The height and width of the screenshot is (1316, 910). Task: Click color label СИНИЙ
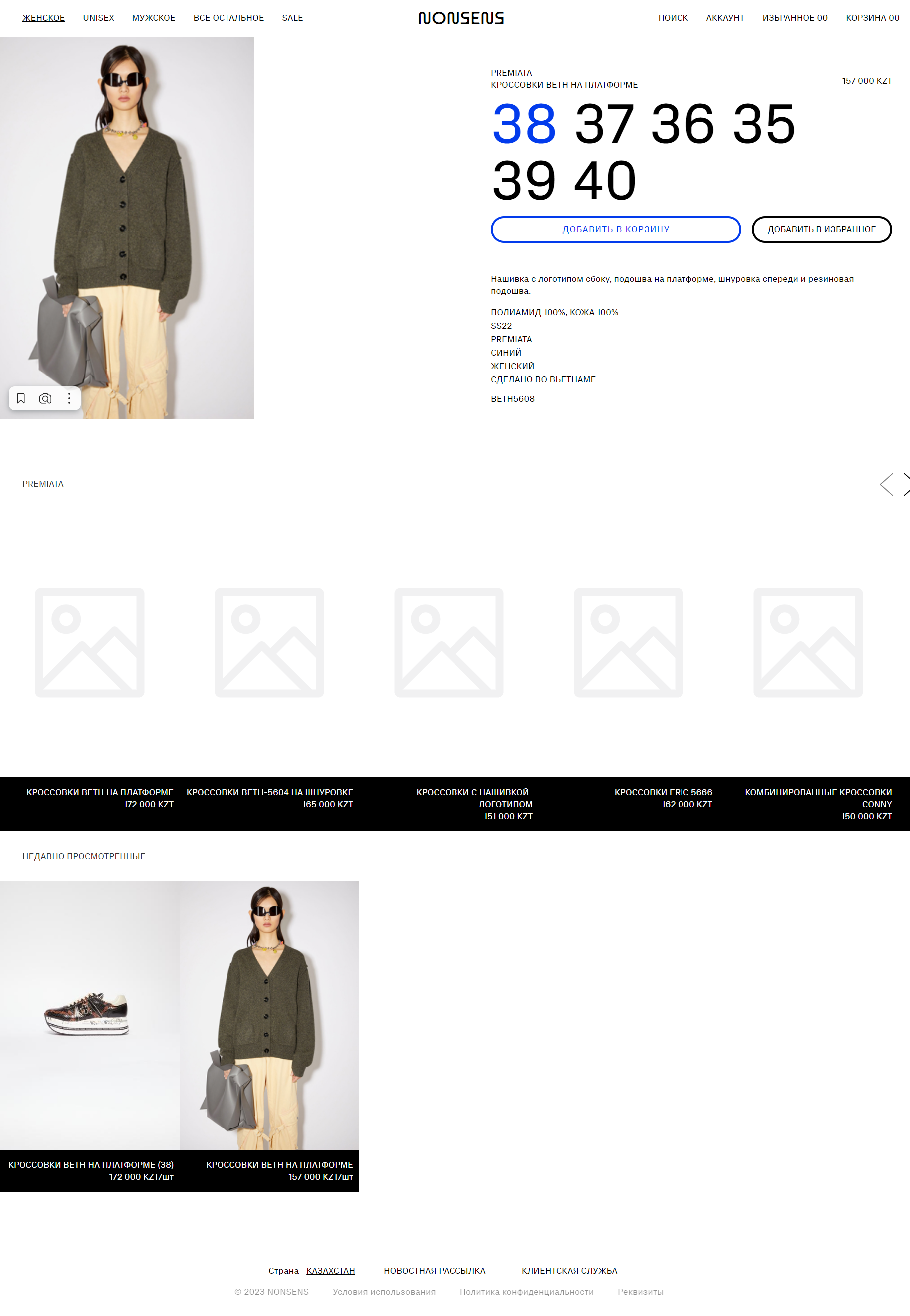click(x=506, y=353)
